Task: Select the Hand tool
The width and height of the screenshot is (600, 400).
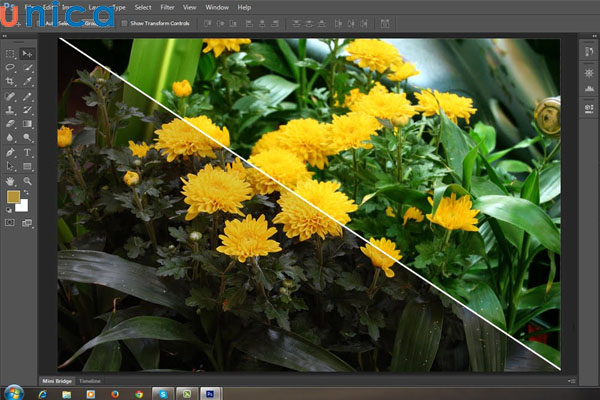Action: (10, 181)
